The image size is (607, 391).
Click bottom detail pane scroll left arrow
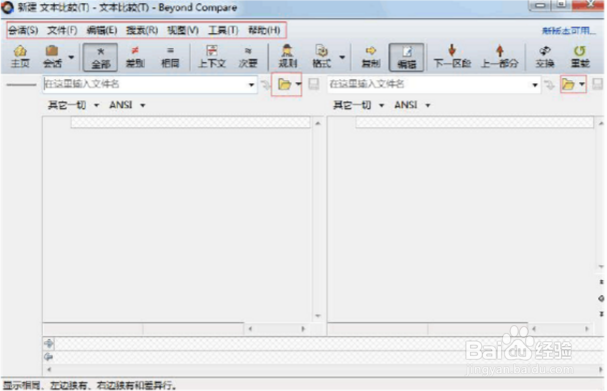(x=49, y=370)
